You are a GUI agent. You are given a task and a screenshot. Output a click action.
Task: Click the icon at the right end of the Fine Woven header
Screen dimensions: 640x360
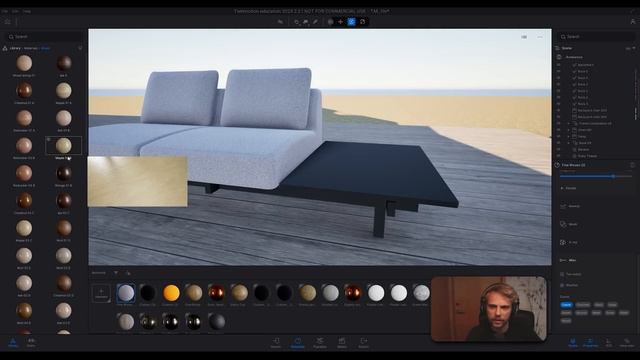click(632, 165)
